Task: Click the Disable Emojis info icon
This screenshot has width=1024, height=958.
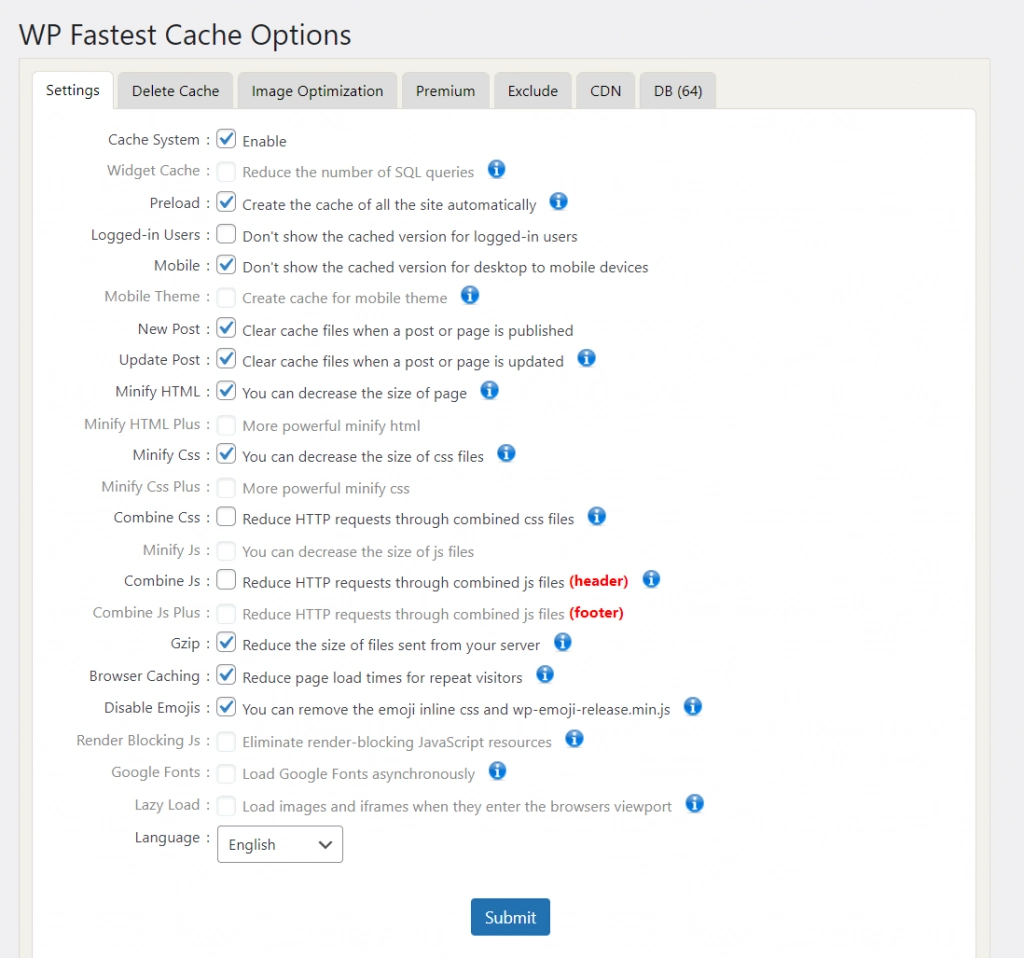Action: point(692,707)
